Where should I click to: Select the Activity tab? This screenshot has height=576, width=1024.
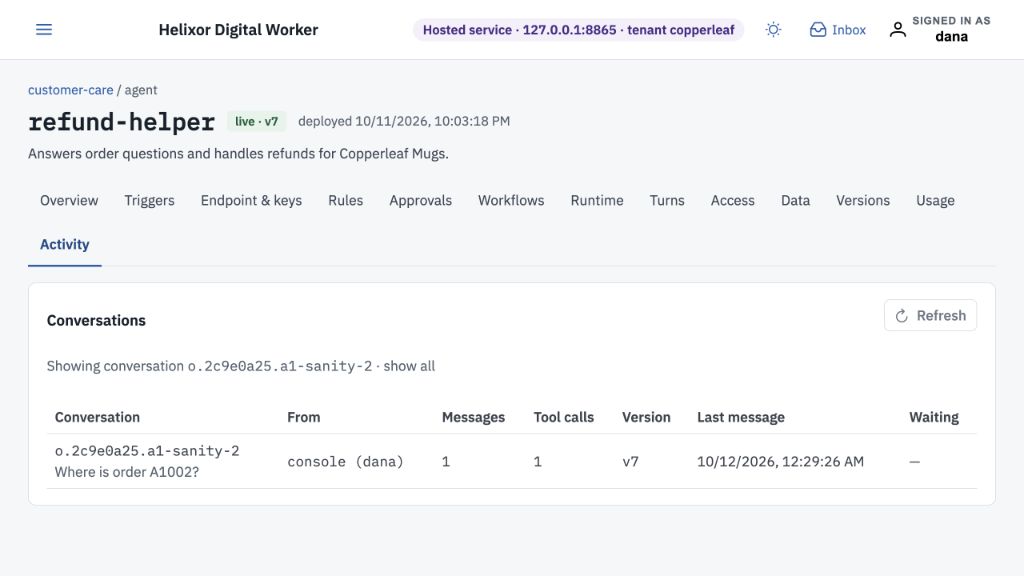coord(65,244)
